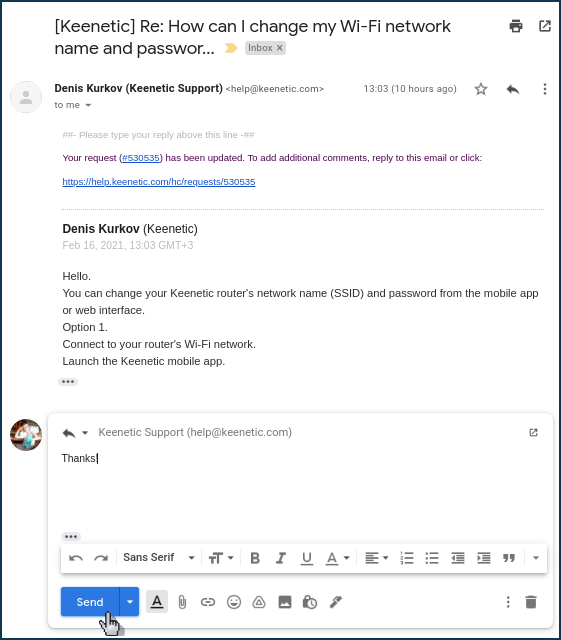This screenshot has height=640, width=561.
Task: Toggle formatting options A button
Action: click(x=157, y=602)
